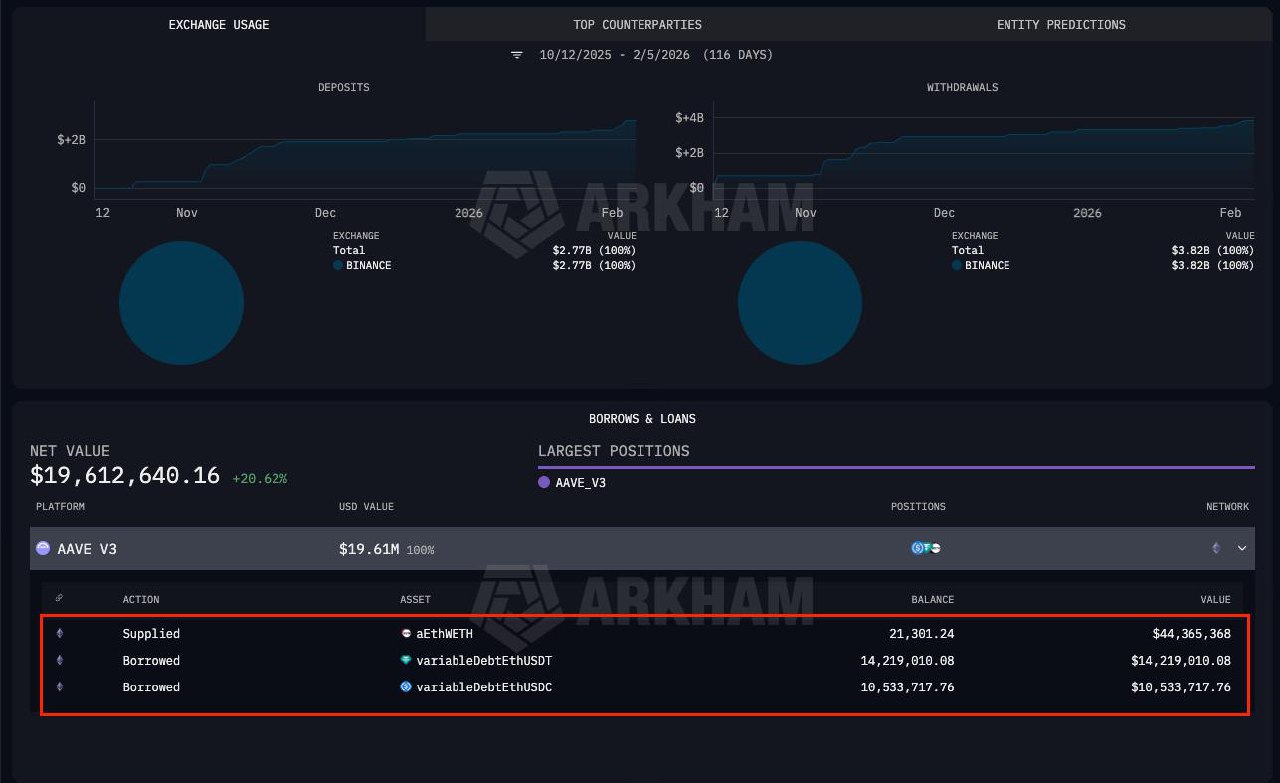Image resolution: width=1280 pixels, height=783 pixels.
Task: Click the USD VALUE column header
Action: coord(367,507)
